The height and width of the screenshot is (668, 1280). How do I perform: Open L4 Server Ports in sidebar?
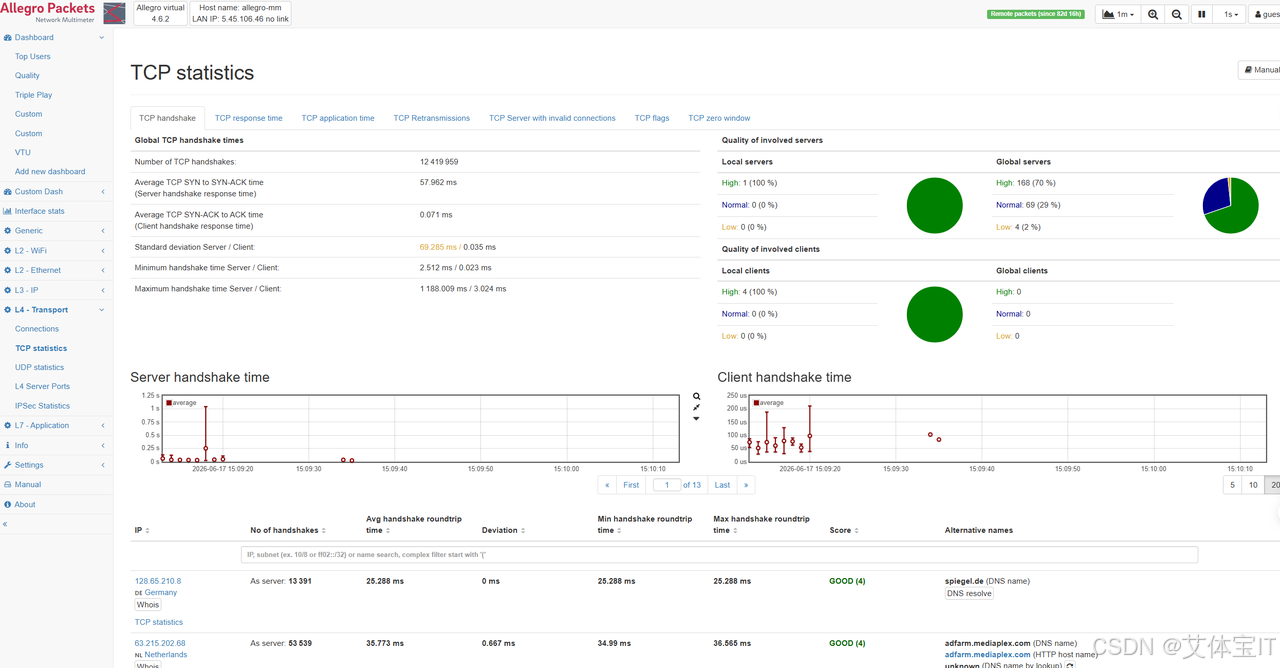click(42, 387)
